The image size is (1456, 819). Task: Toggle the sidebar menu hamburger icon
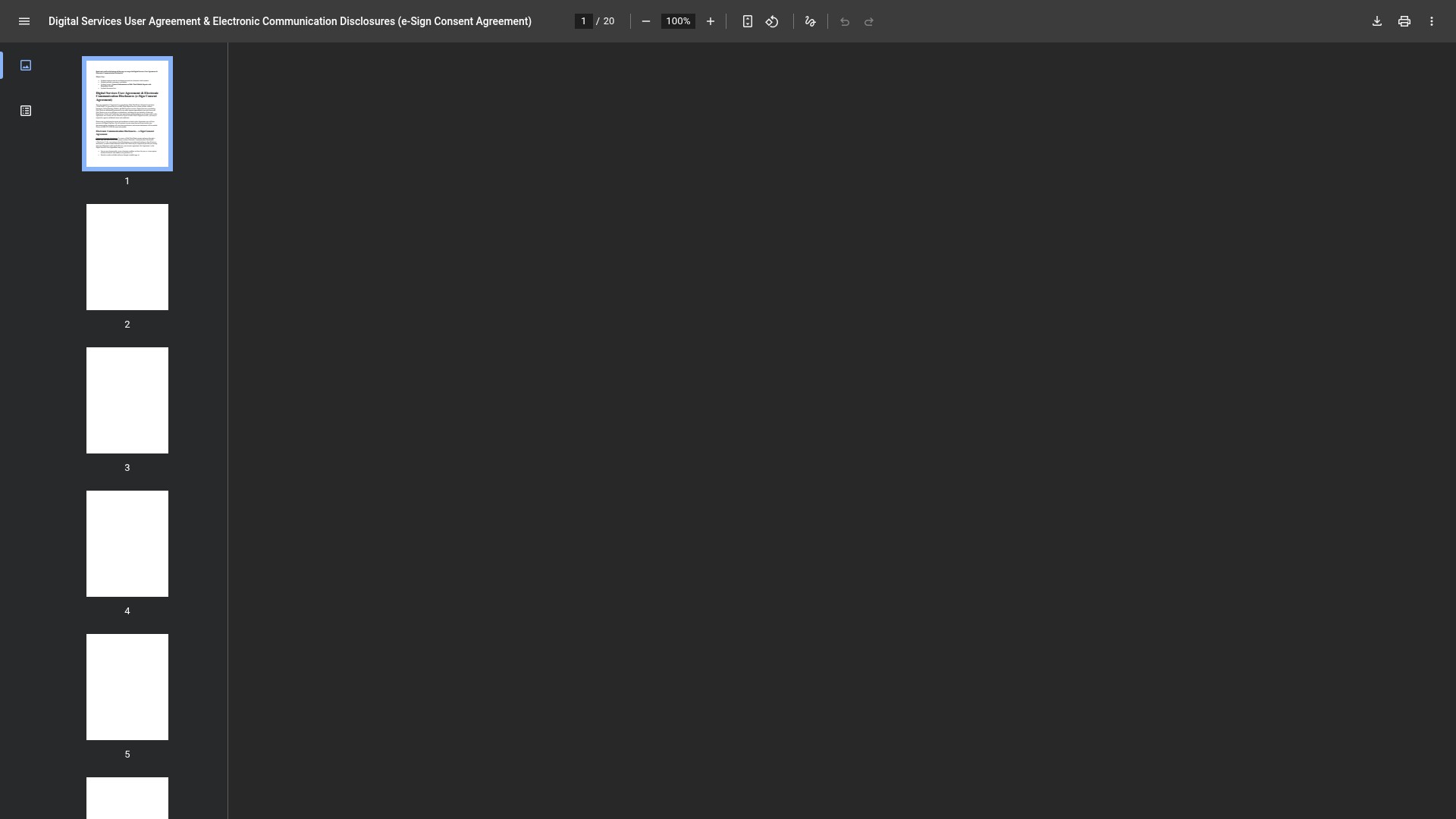(24, 21)
